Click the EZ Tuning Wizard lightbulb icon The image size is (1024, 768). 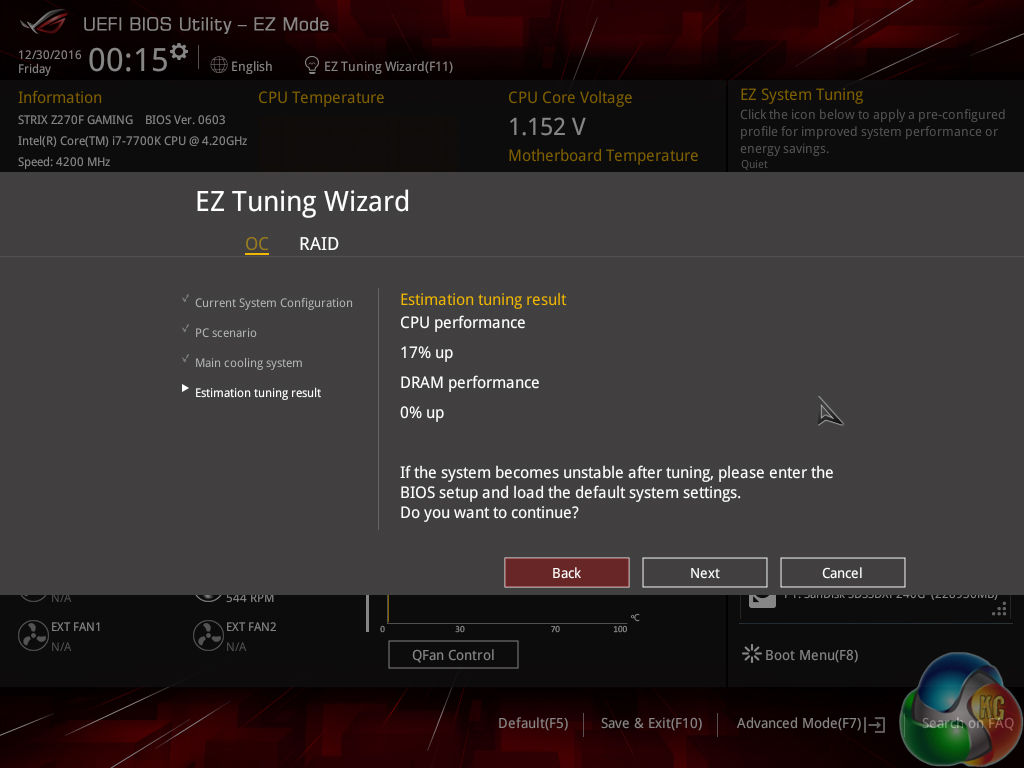click(x=312, y=65)
